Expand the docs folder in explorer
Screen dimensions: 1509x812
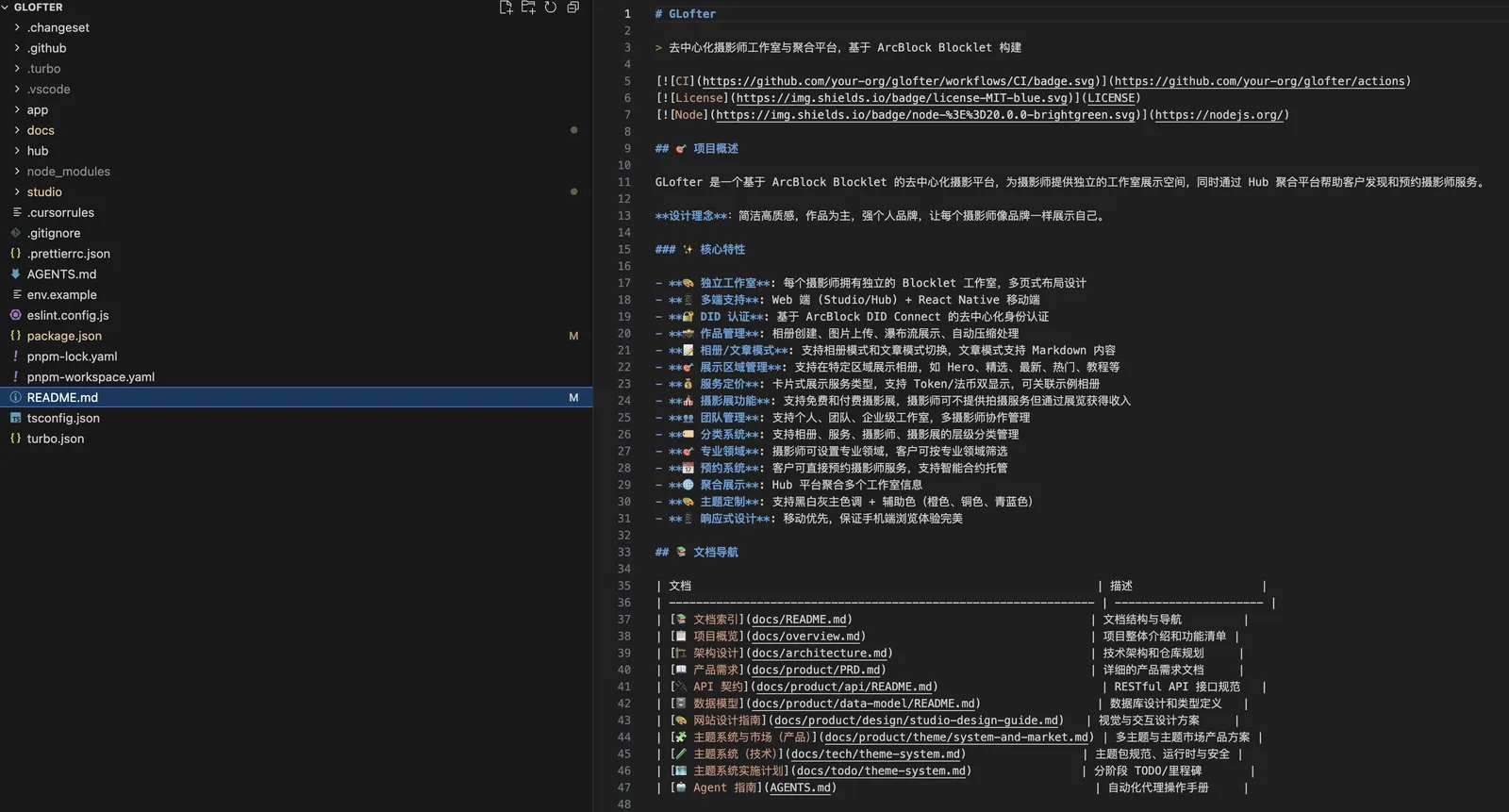point(17,130)
